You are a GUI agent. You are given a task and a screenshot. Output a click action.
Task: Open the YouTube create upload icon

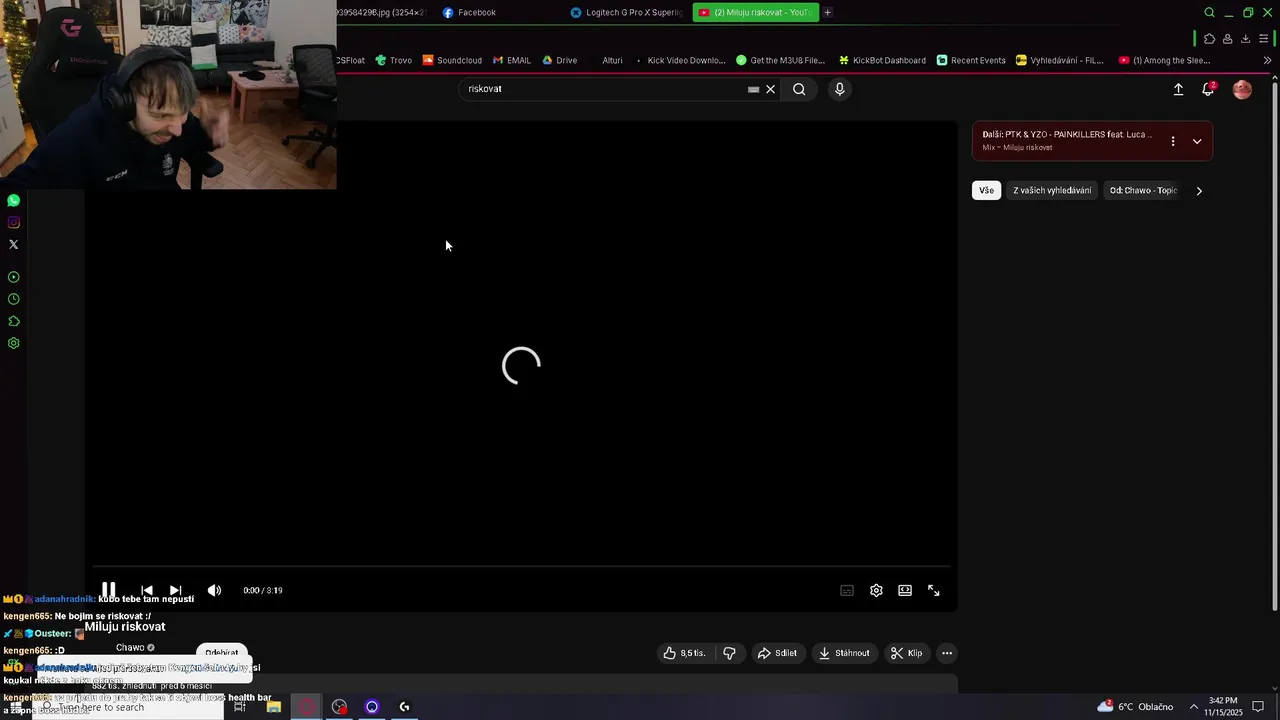tap(1178, 89)
